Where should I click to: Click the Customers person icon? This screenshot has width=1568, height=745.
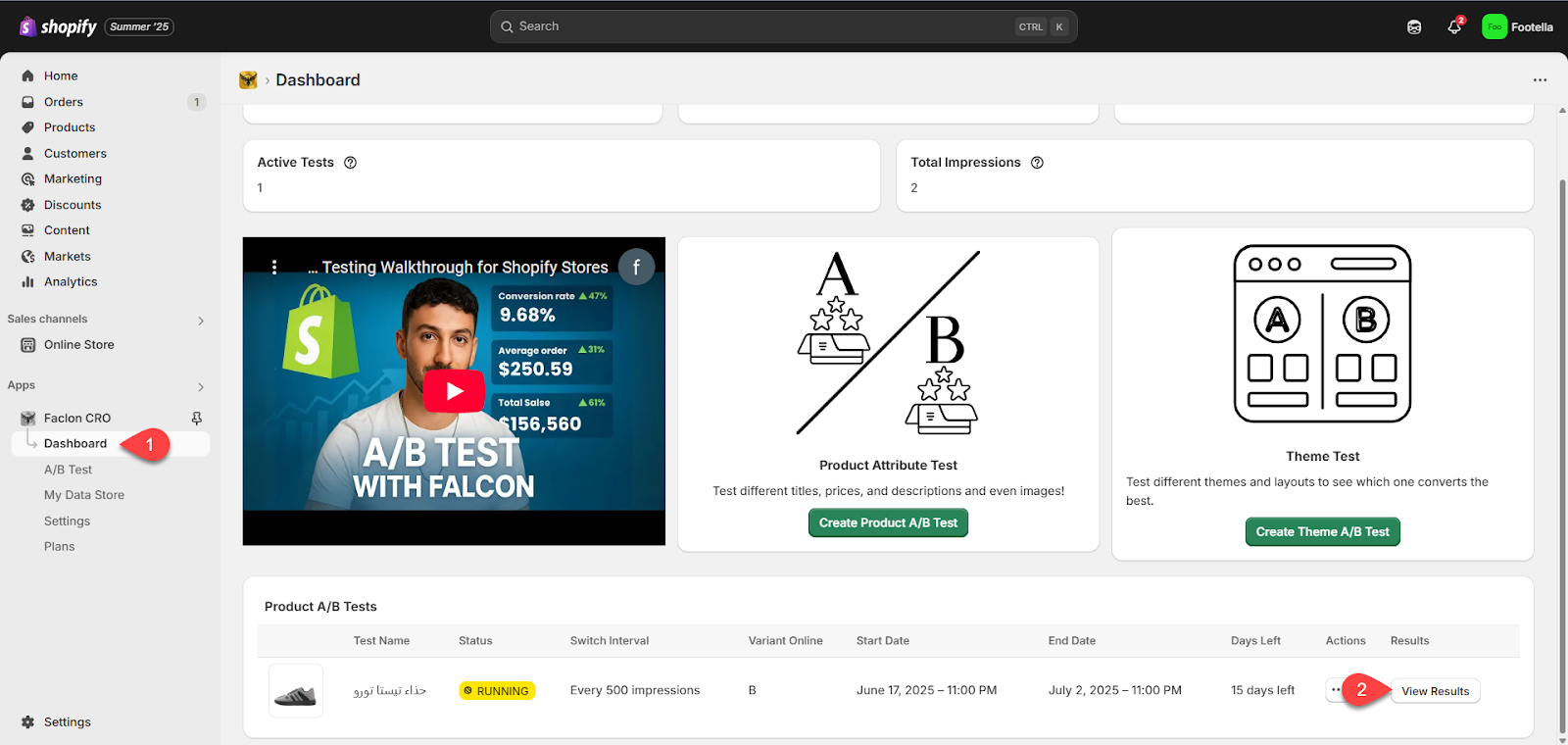[x=27, y=153]
